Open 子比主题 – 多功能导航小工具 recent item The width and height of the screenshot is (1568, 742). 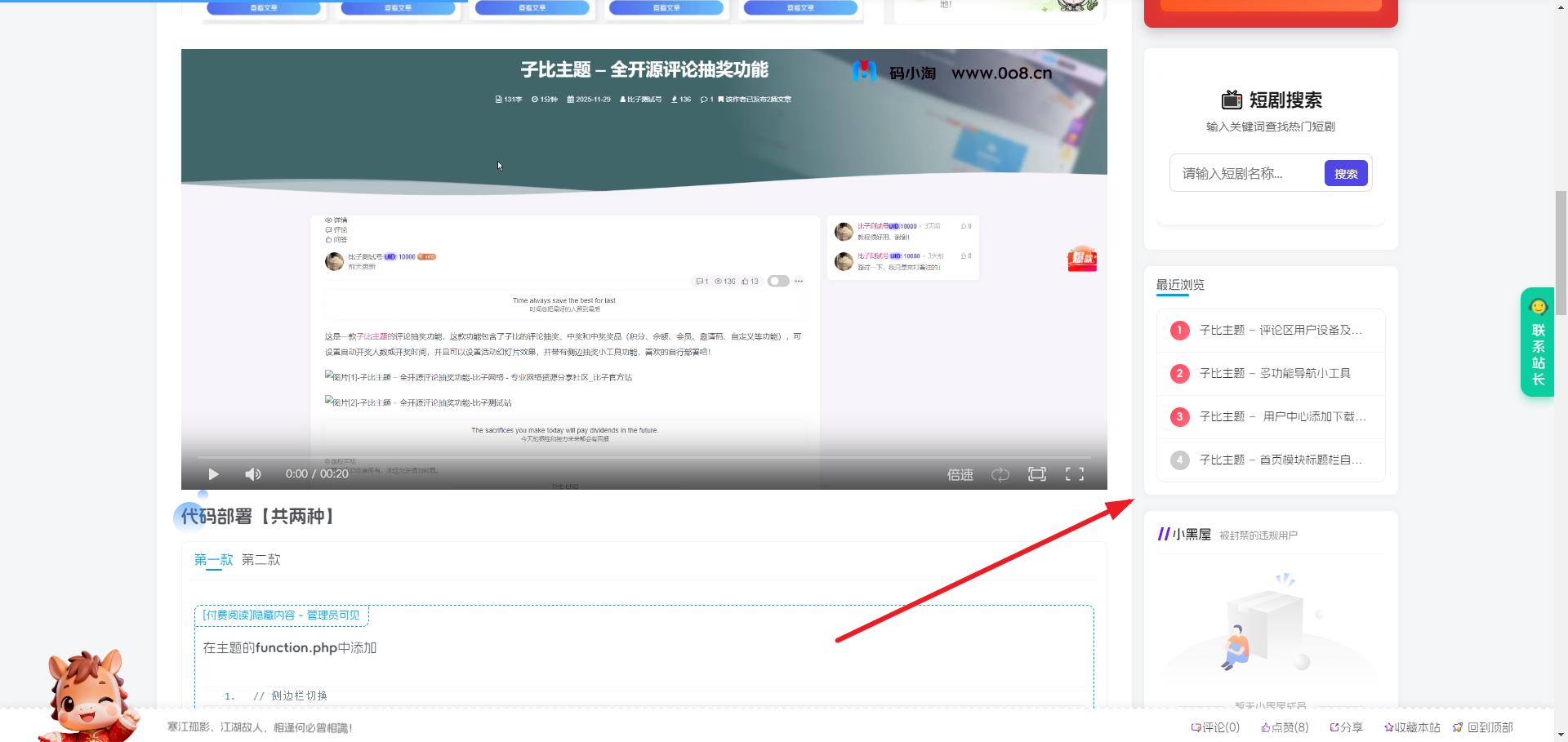(1275, 373)
